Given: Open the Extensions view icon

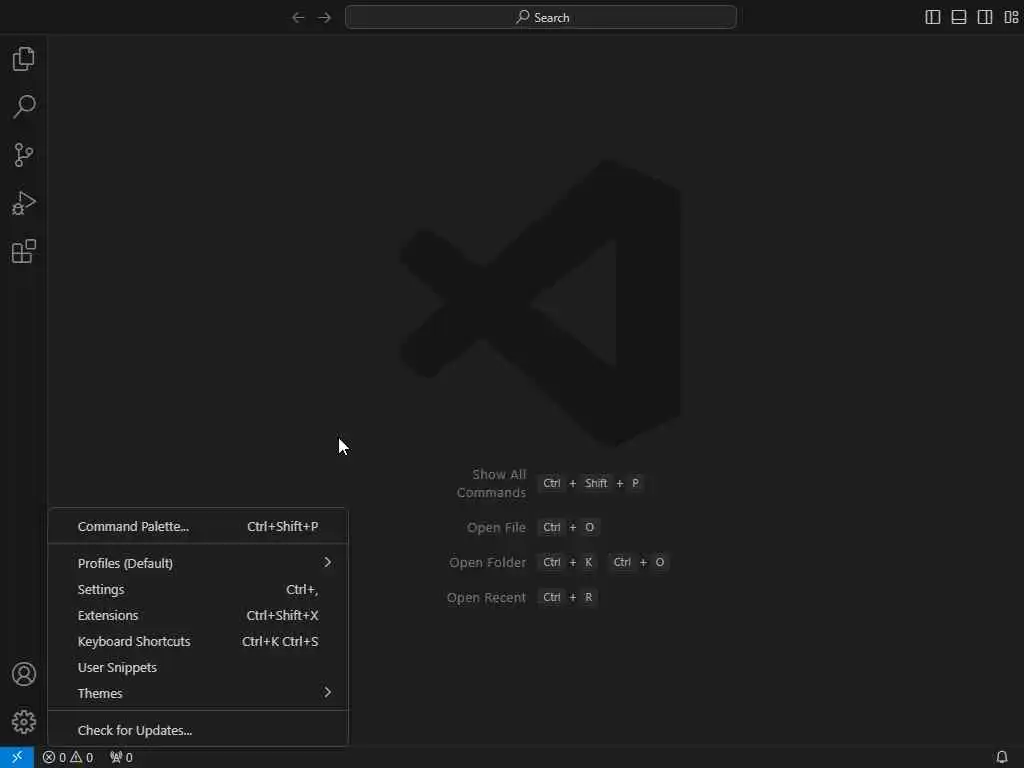Looking at the screenshot, I should [x=24, y=251].
